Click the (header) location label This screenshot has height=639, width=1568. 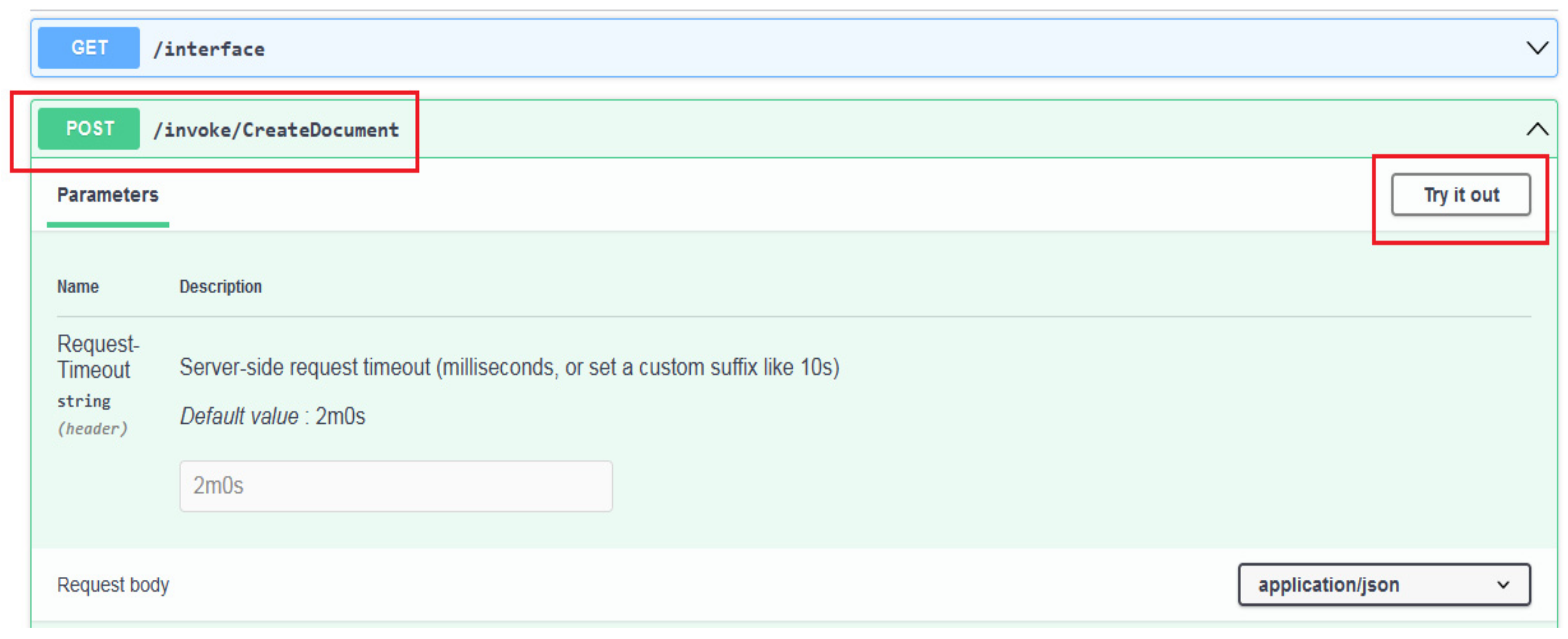(92, 428)
